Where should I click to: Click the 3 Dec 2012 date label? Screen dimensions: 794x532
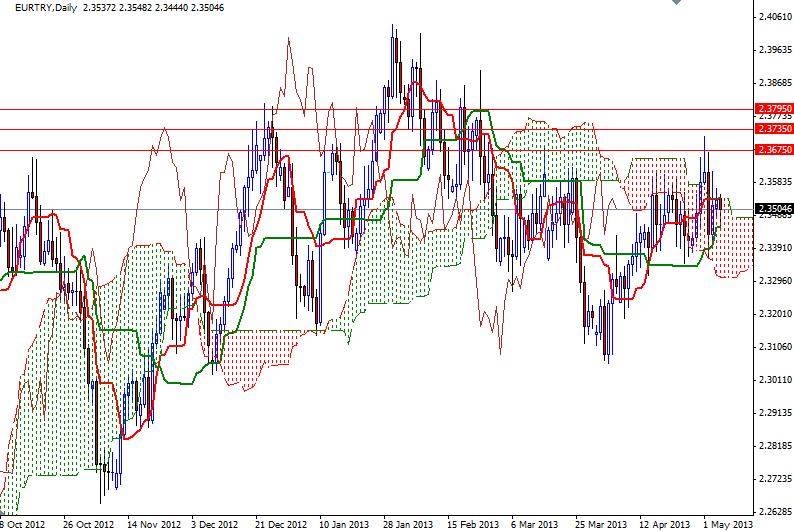click(x=214, y=524)
